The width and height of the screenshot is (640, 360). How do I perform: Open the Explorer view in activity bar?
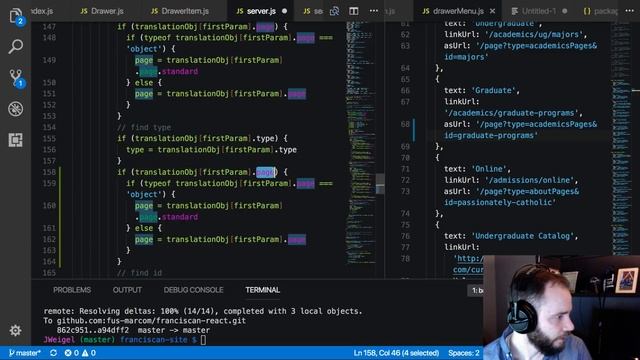16,16
